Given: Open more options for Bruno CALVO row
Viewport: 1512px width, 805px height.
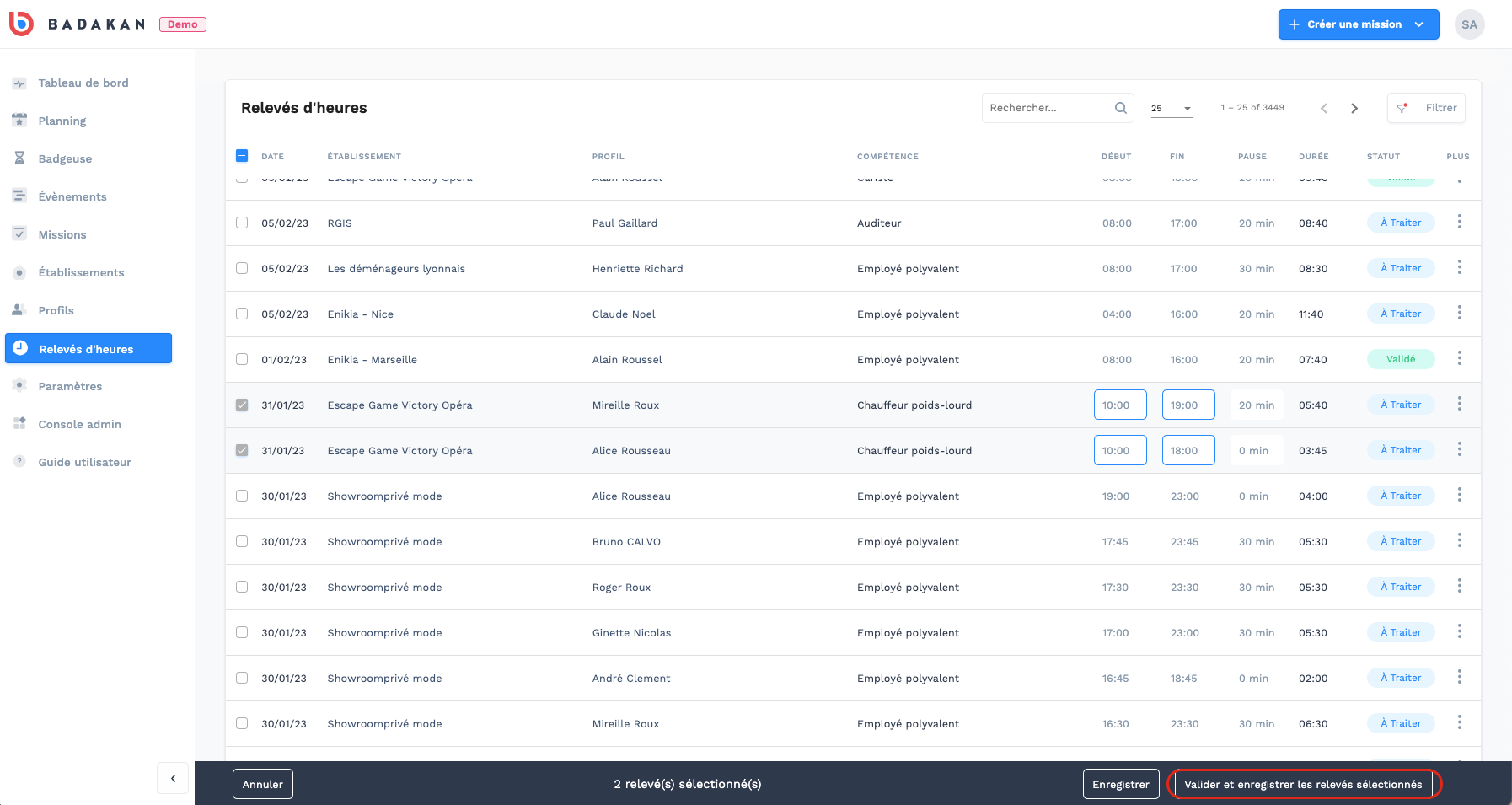Looking at the screenshot, I should pos(1459,540).
